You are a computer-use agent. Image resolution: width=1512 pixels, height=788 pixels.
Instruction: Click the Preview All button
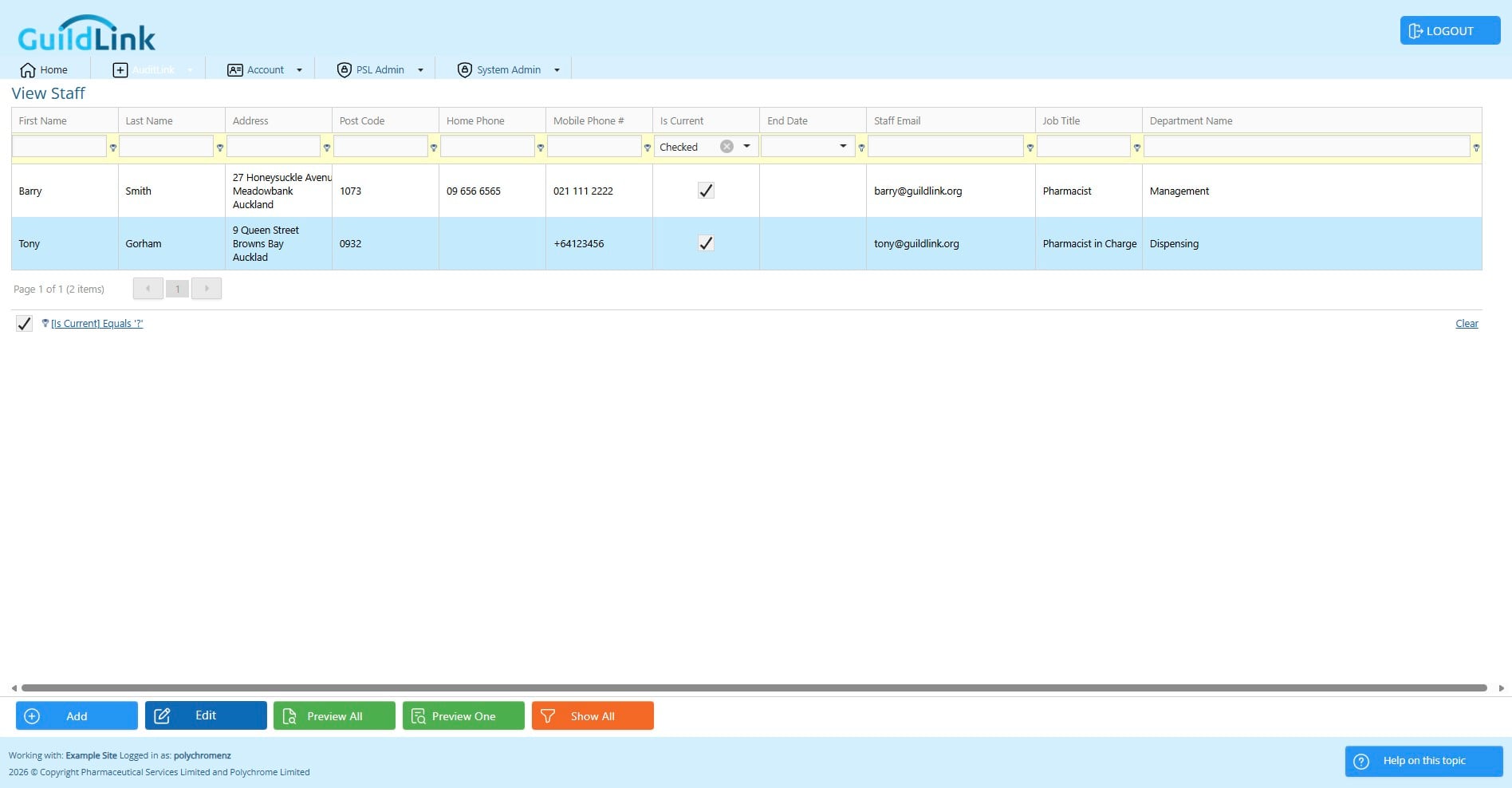coord(334,715)
